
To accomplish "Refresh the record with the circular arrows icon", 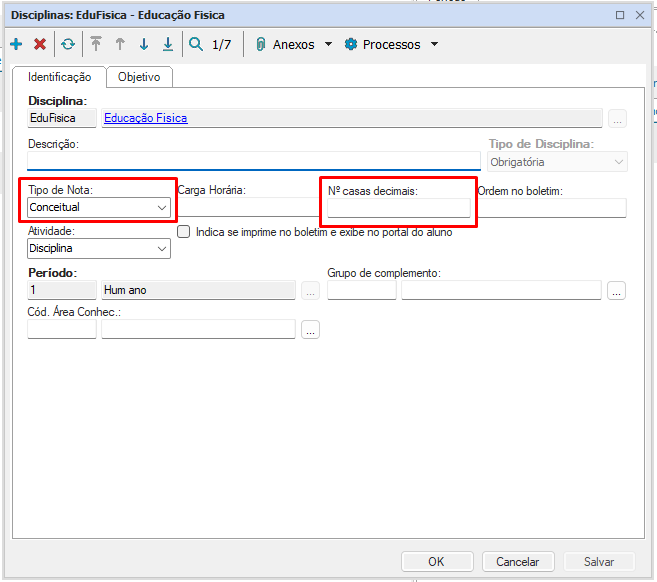I will point(68,44).
